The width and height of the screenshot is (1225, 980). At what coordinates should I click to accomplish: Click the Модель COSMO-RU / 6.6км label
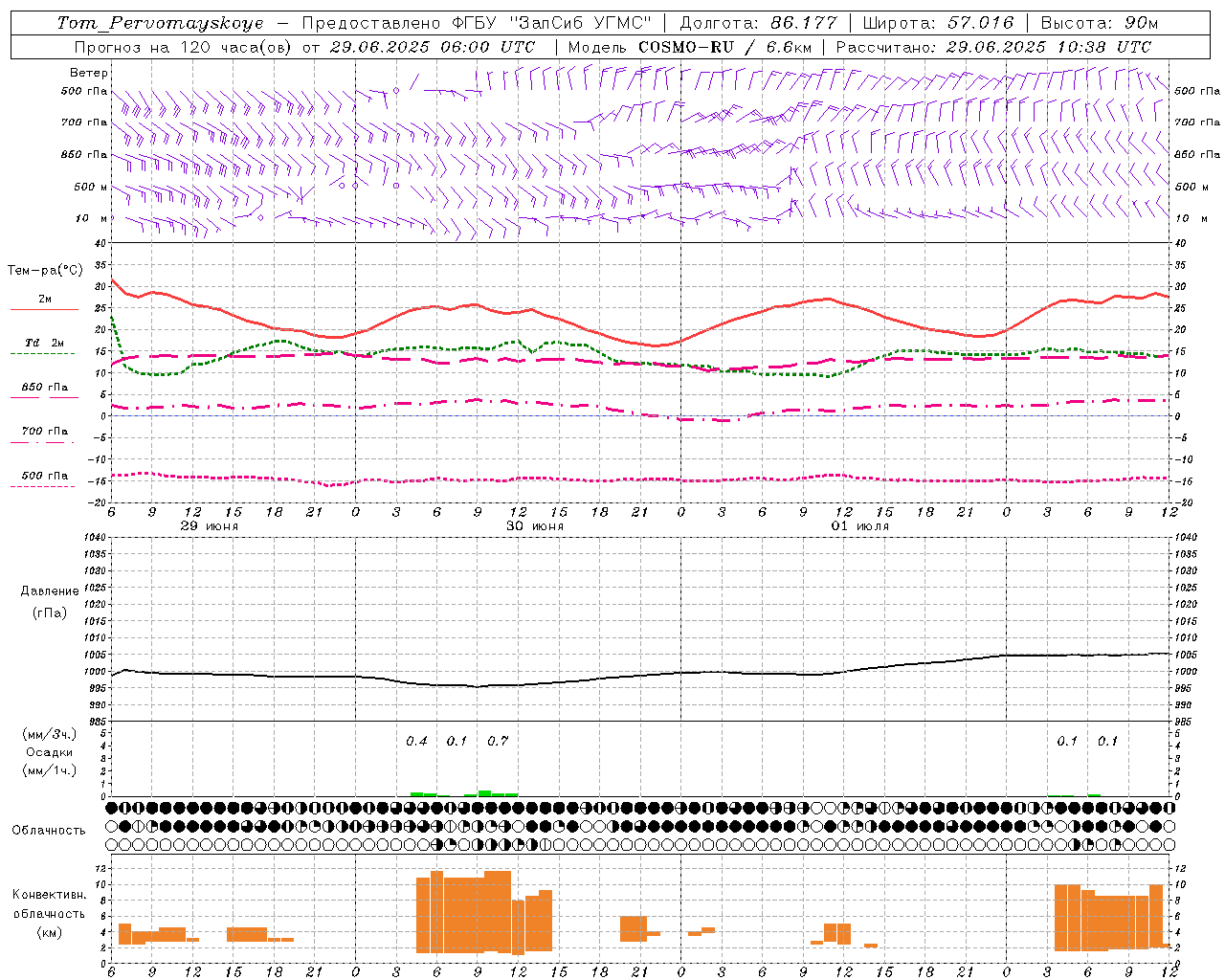689,47
